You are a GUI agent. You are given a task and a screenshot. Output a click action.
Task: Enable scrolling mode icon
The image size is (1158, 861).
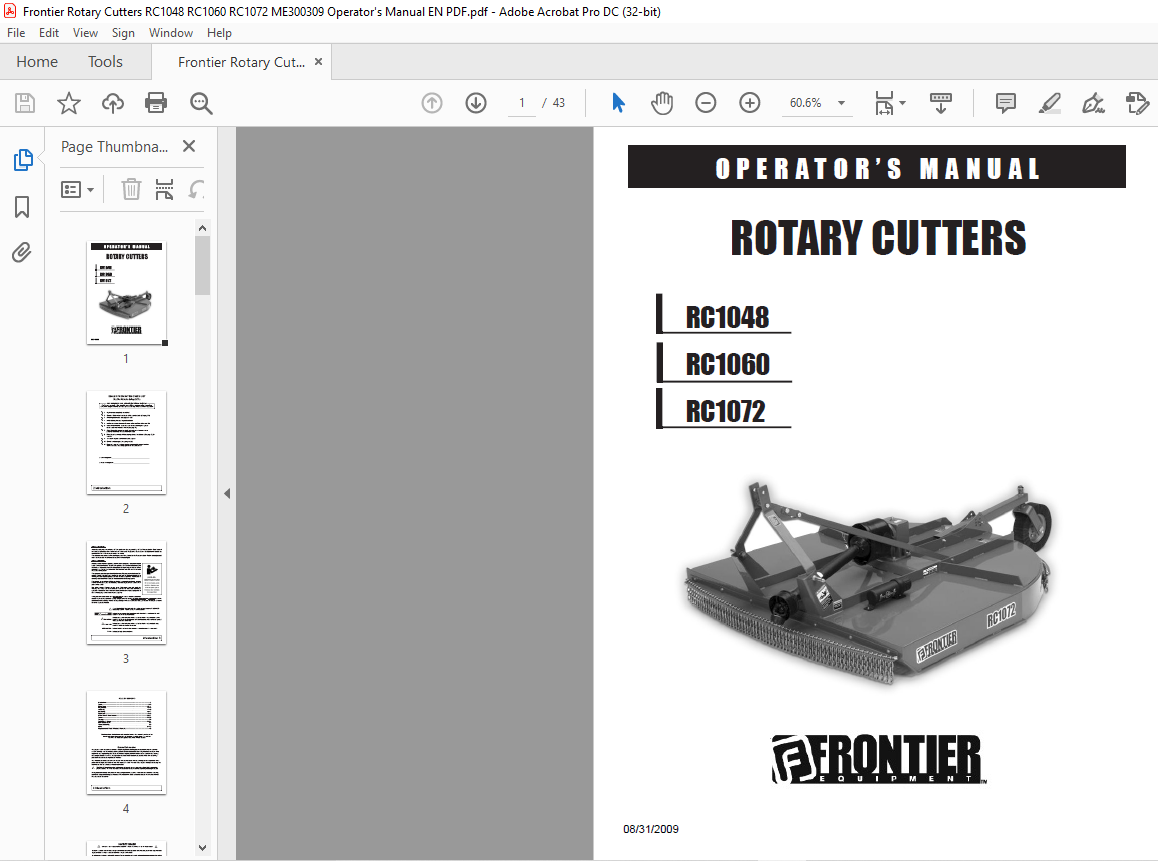point(941,103)
